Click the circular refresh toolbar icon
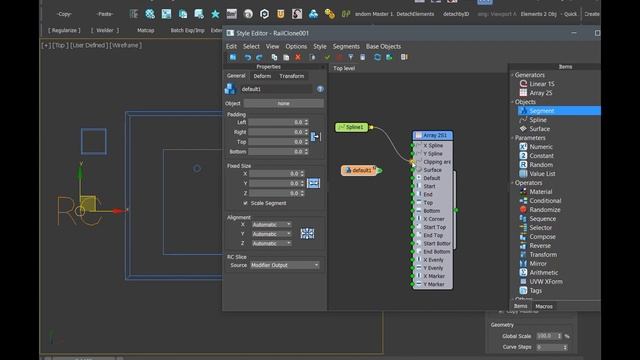 378,57
